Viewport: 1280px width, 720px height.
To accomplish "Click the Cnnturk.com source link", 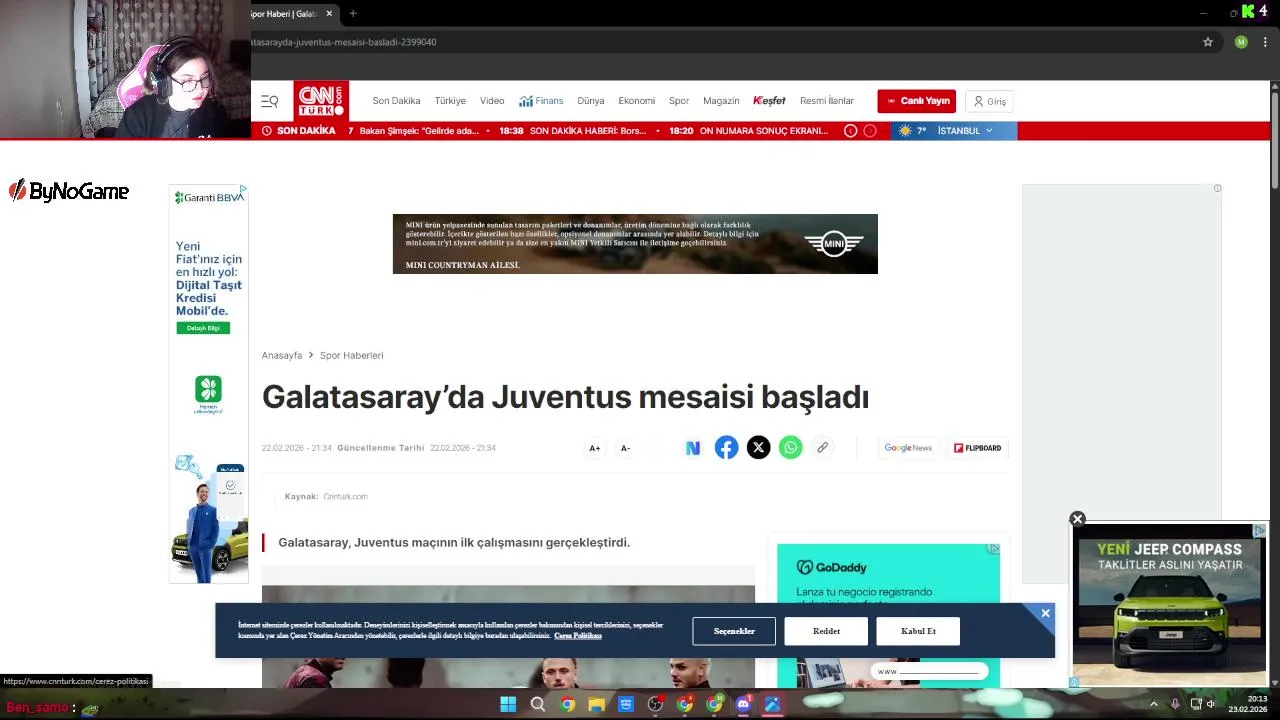I will (345, 496).
